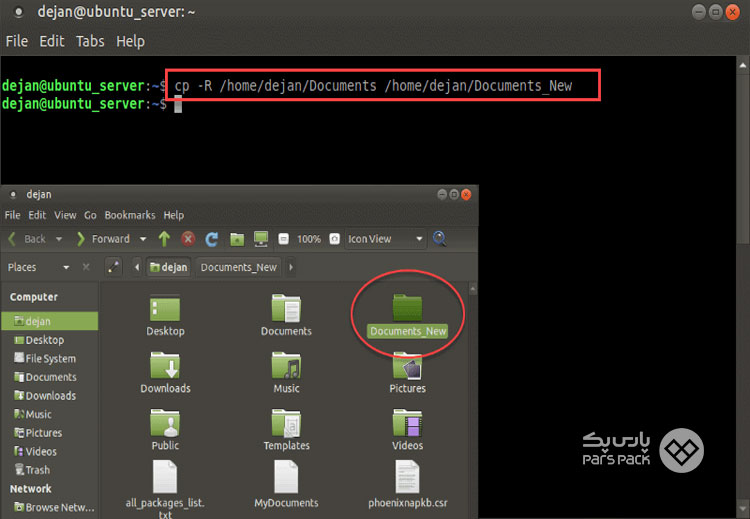
Task: Click the red Stop loading icon
Action: (x=188, y=239)
